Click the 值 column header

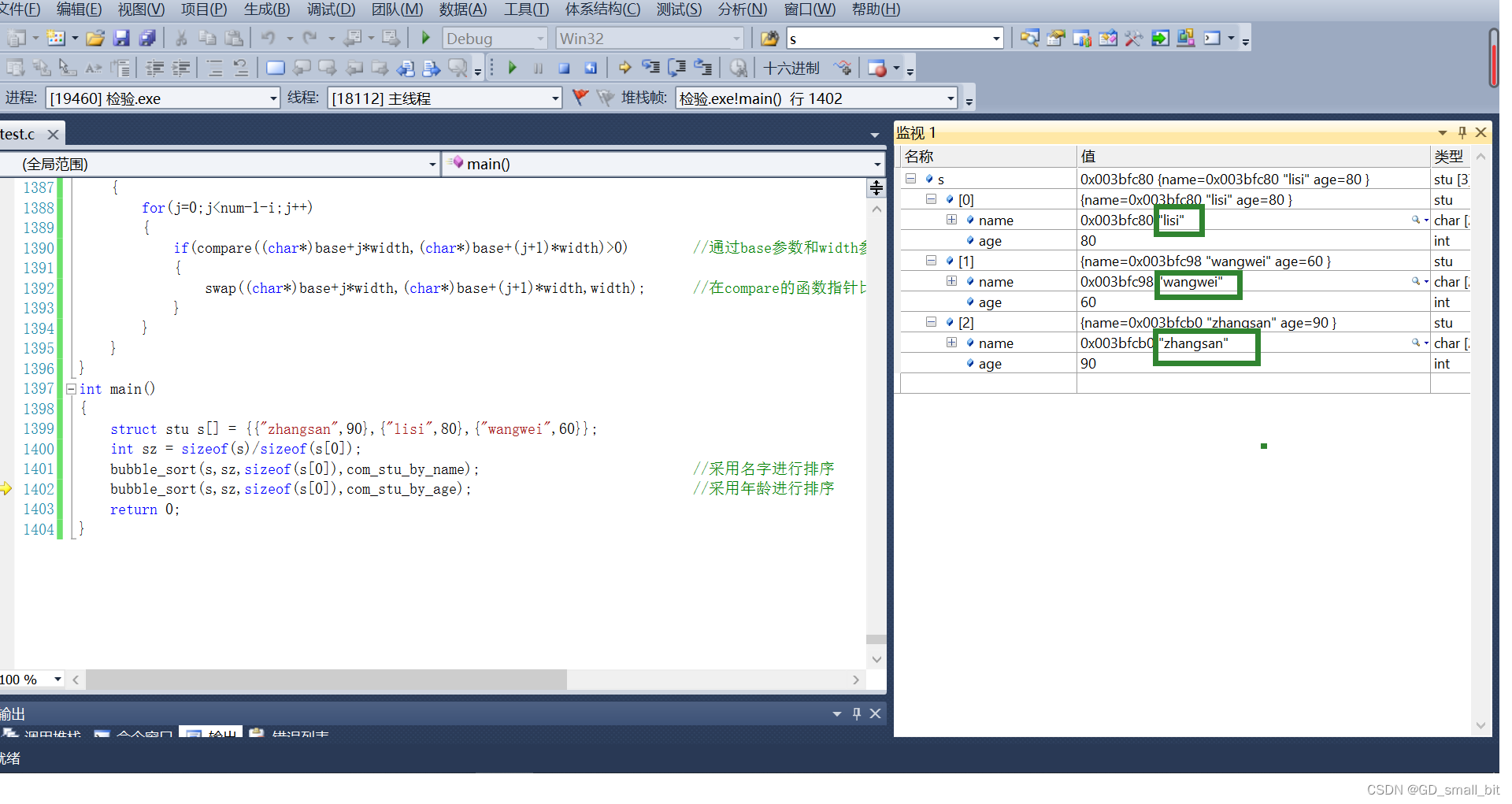(1254, 156)
